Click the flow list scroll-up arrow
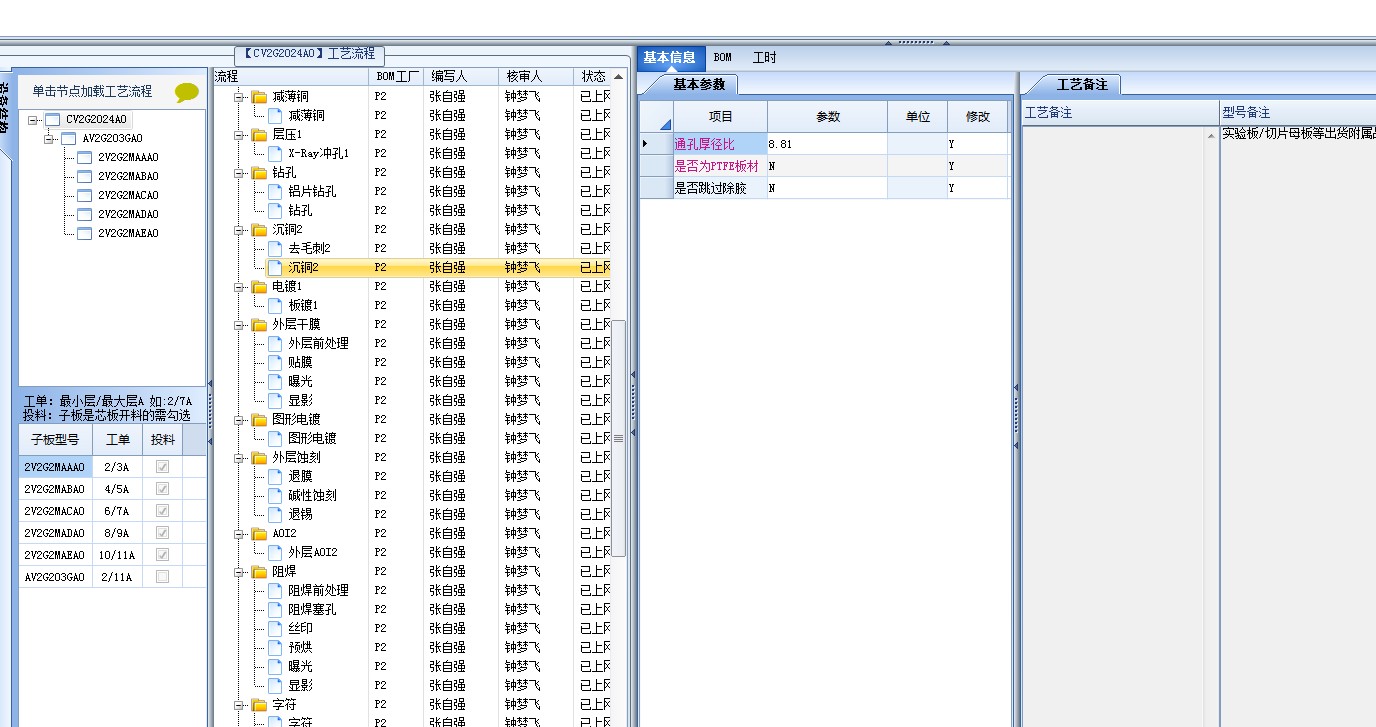1376x727 pixels. click(x=619, y=77)
